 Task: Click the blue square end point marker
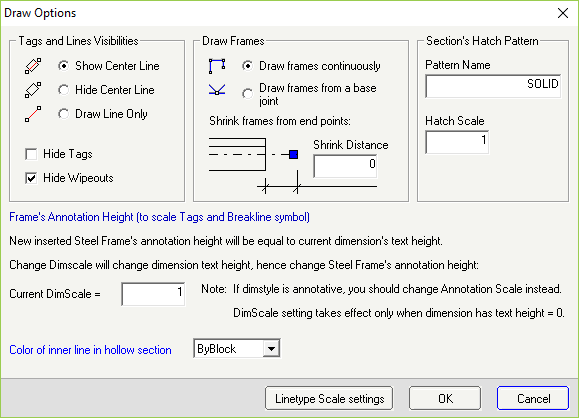pyautogui.click(x=294, y=154)
